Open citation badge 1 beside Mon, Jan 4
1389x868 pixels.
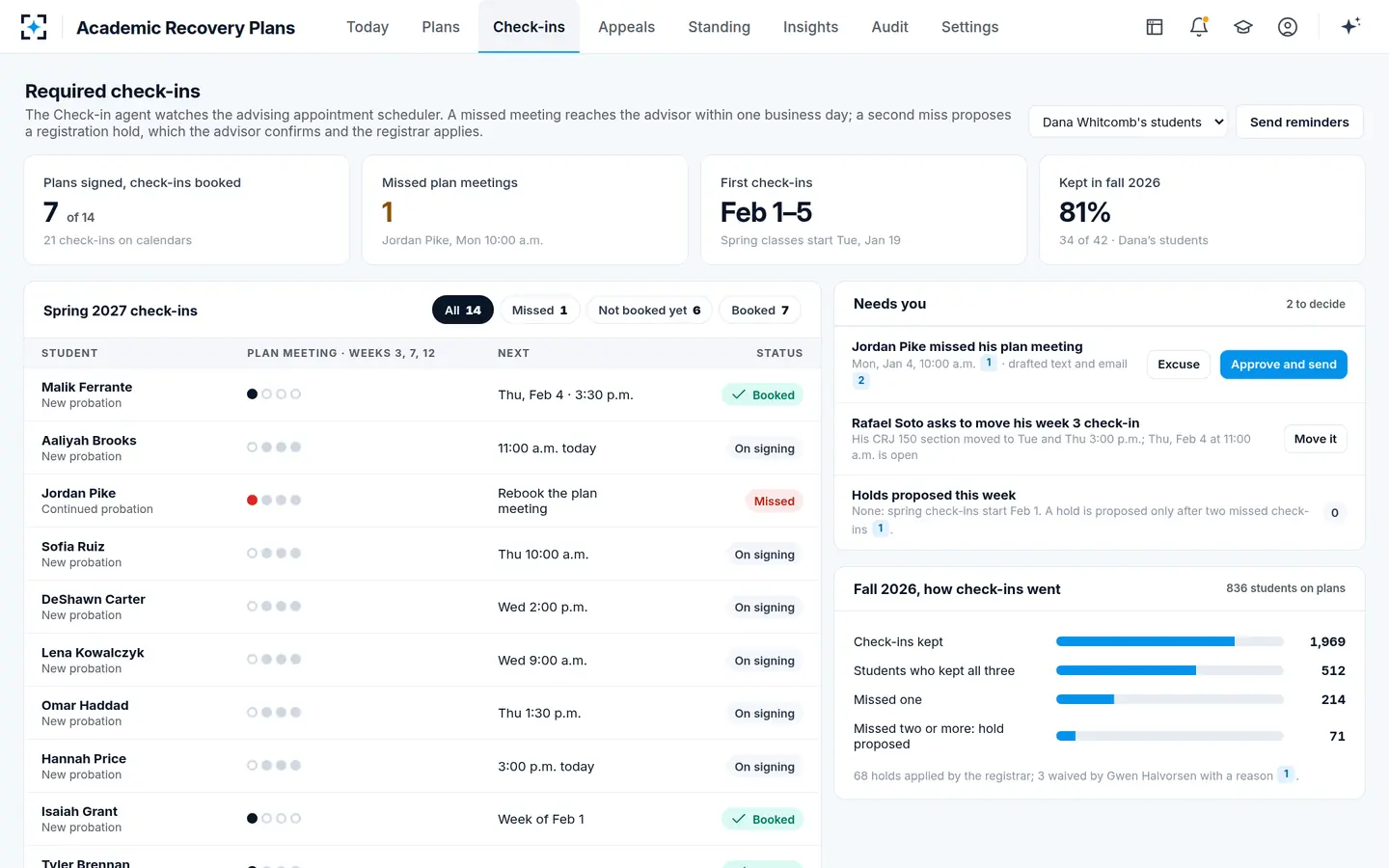pyautogui.click(x=989, y=364)
